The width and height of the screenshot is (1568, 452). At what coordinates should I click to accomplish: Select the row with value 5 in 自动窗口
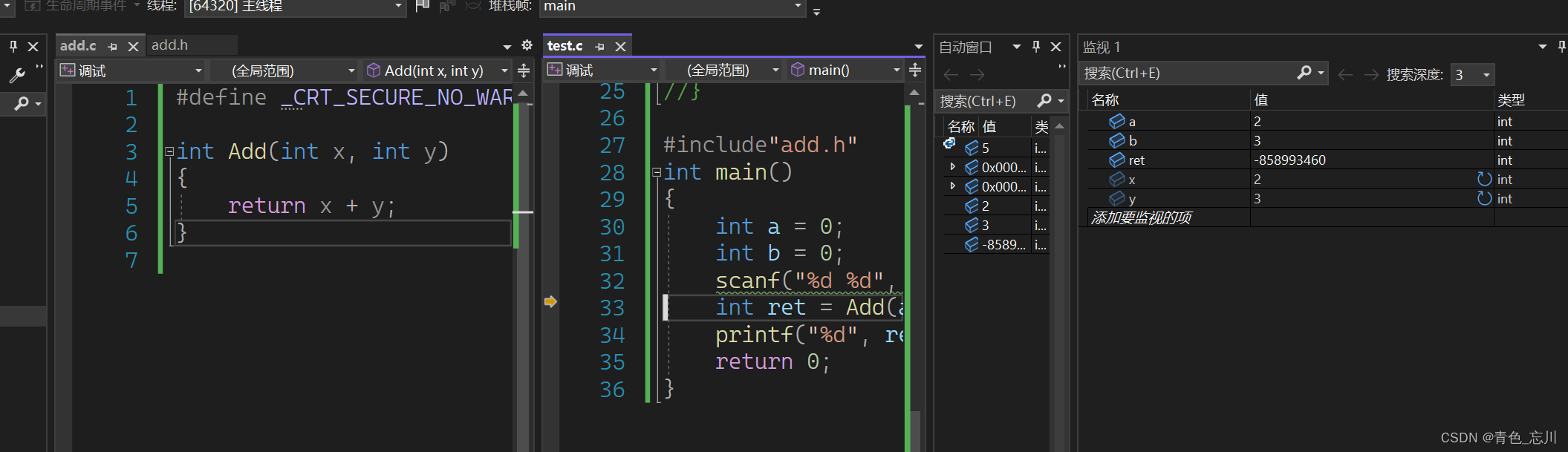[x=996, y=148]
